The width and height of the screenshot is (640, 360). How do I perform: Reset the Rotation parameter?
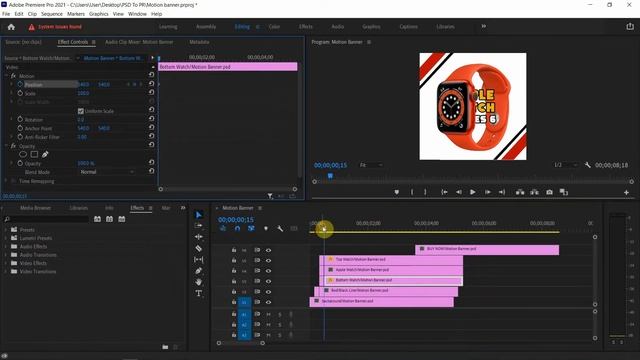[151, 119]
